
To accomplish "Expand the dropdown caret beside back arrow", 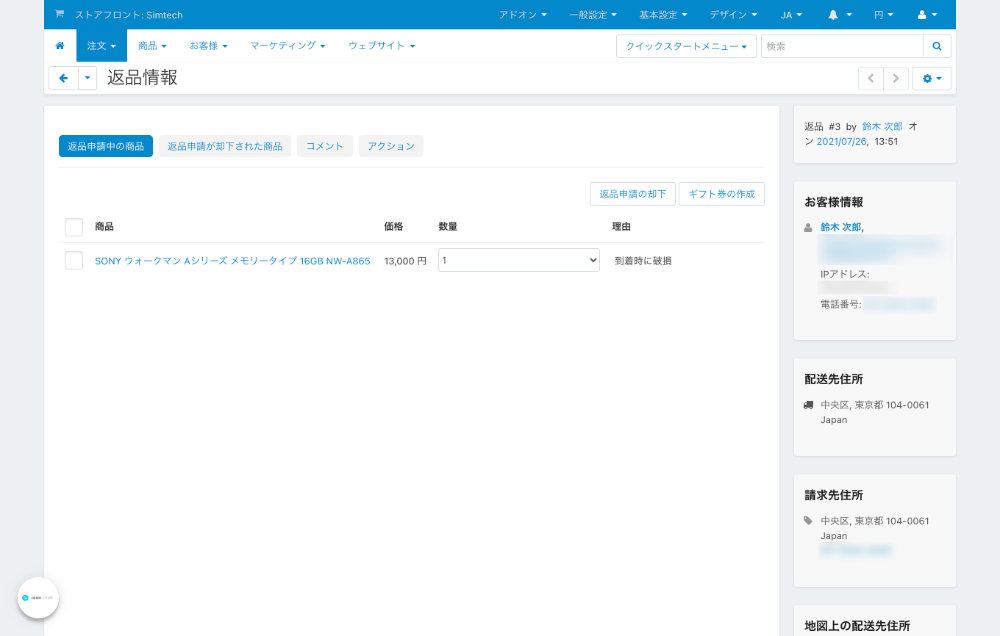I will click(x=87, y=78).
